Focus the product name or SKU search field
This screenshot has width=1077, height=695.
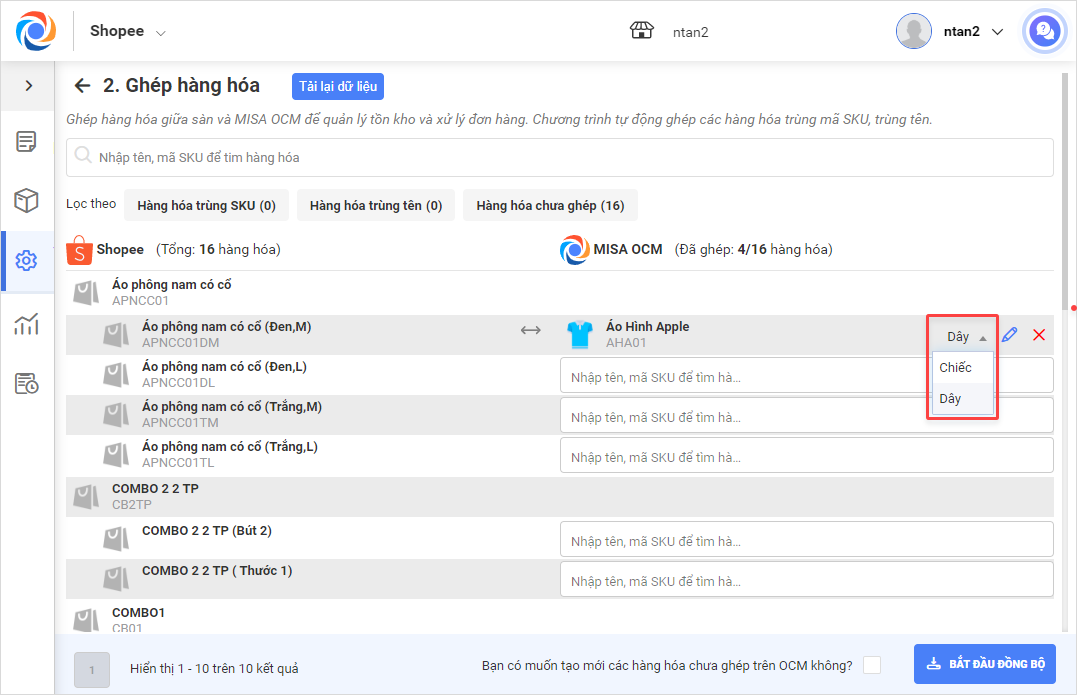pyautogui.click(x=560, y=157)
